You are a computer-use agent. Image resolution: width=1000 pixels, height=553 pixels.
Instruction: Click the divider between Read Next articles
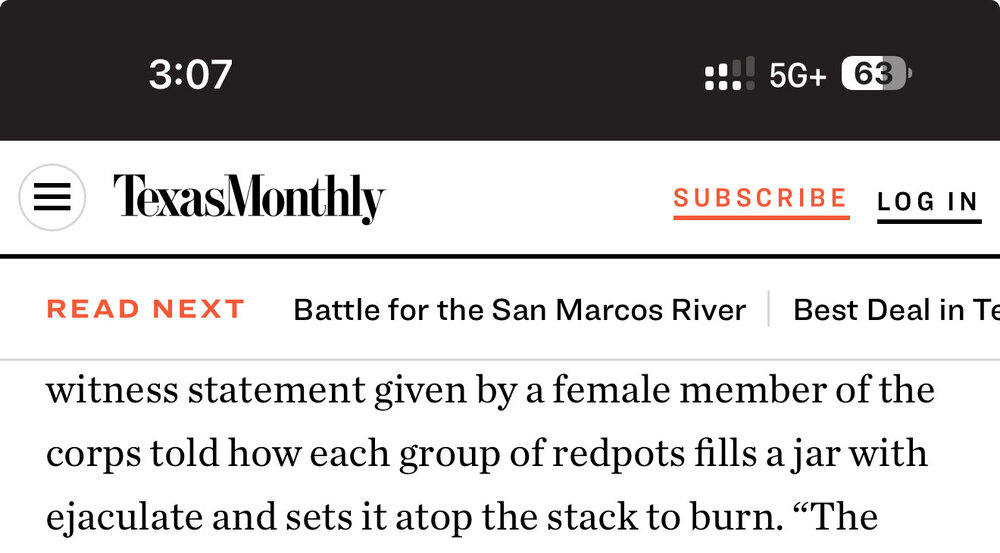pyautogui.click(x=769, y=309)
